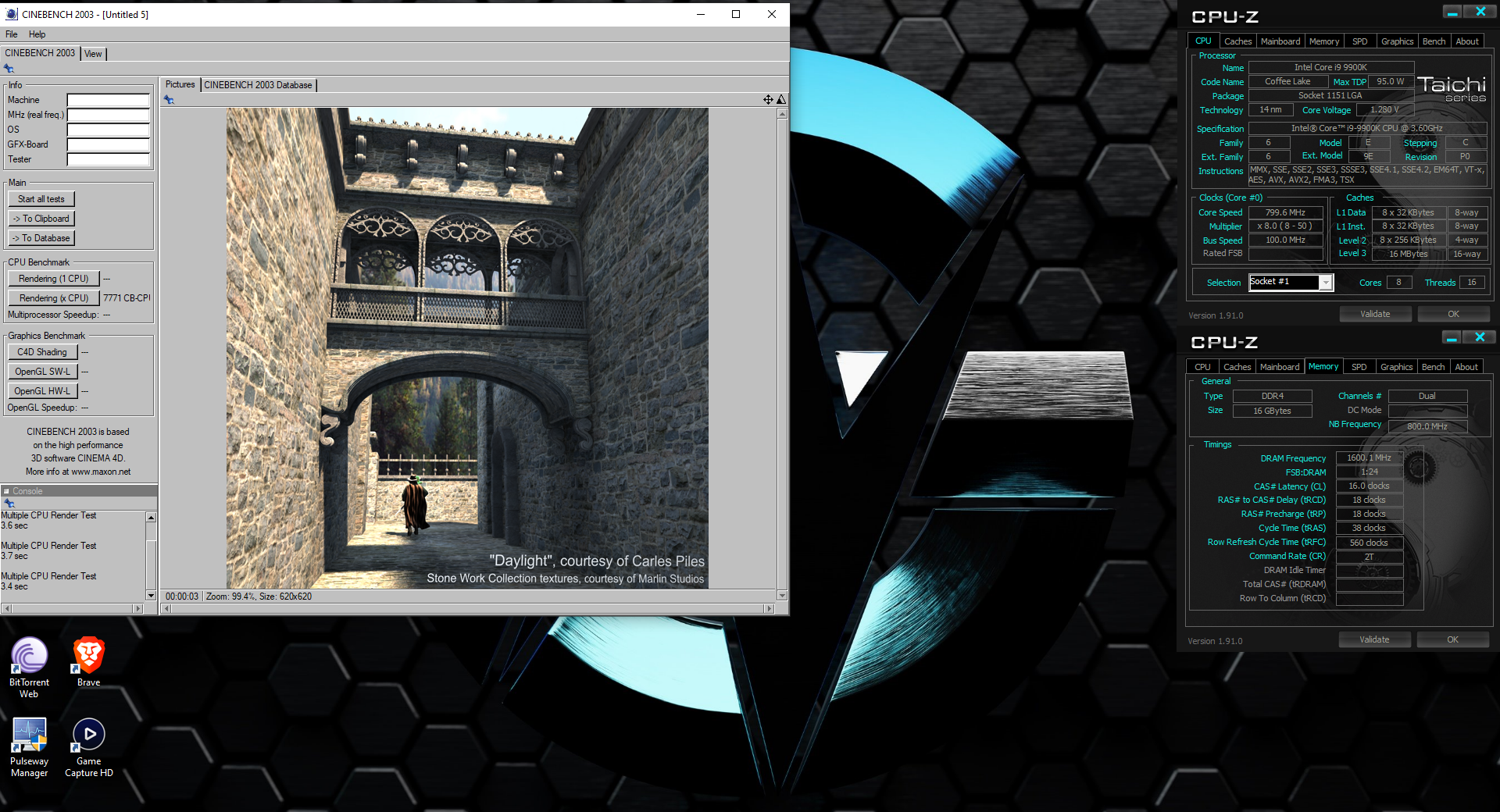
Task: Run the Rendering (1 CPU) benchmark
Action: click(x=54, y=279)
